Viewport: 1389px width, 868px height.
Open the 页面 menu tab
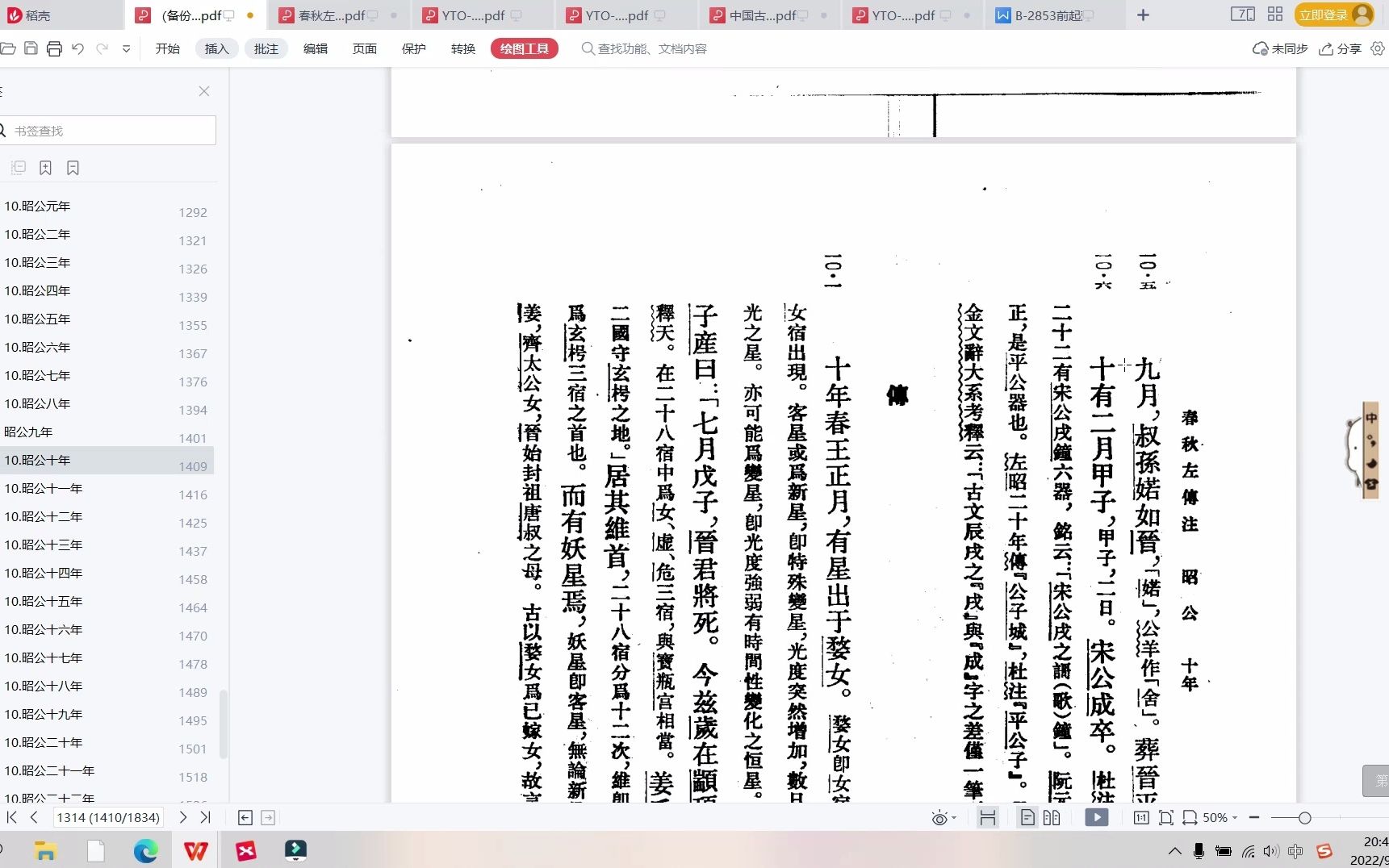pos(365,48)
